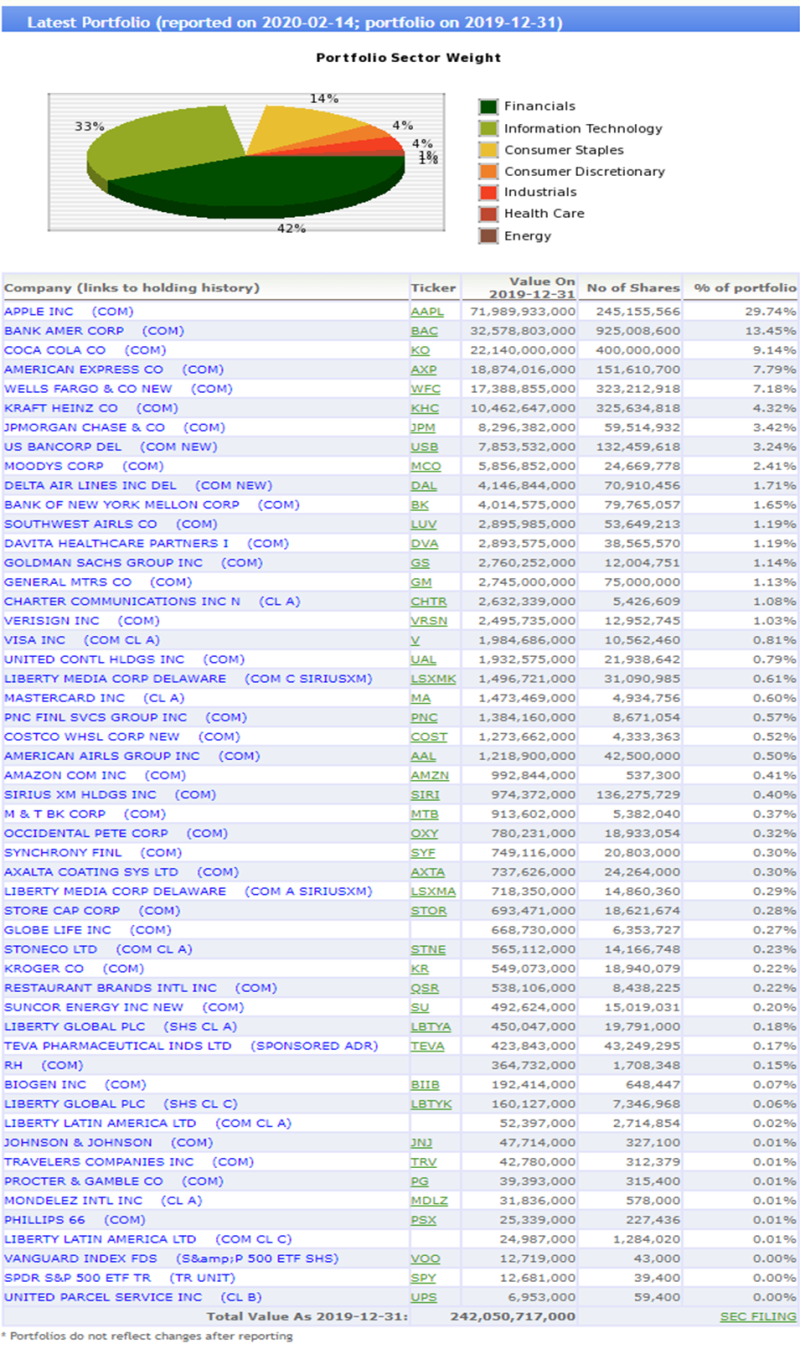Click the SIRI ticker link

point(425,794)
